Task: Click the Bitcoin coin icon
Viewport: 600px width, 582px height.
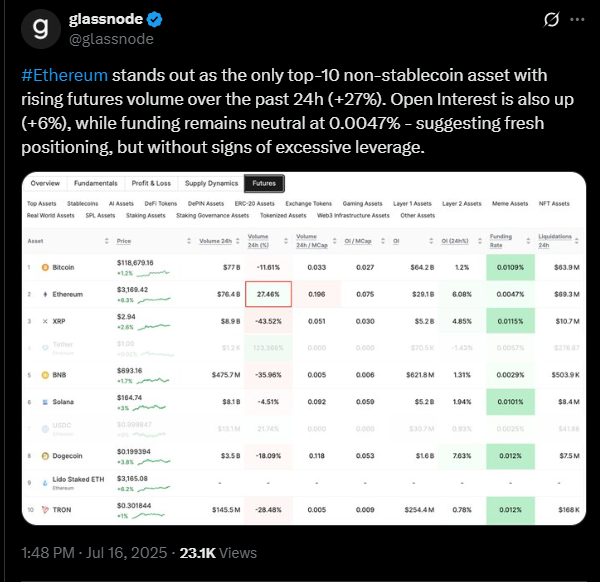Action: tap(45, 267)
